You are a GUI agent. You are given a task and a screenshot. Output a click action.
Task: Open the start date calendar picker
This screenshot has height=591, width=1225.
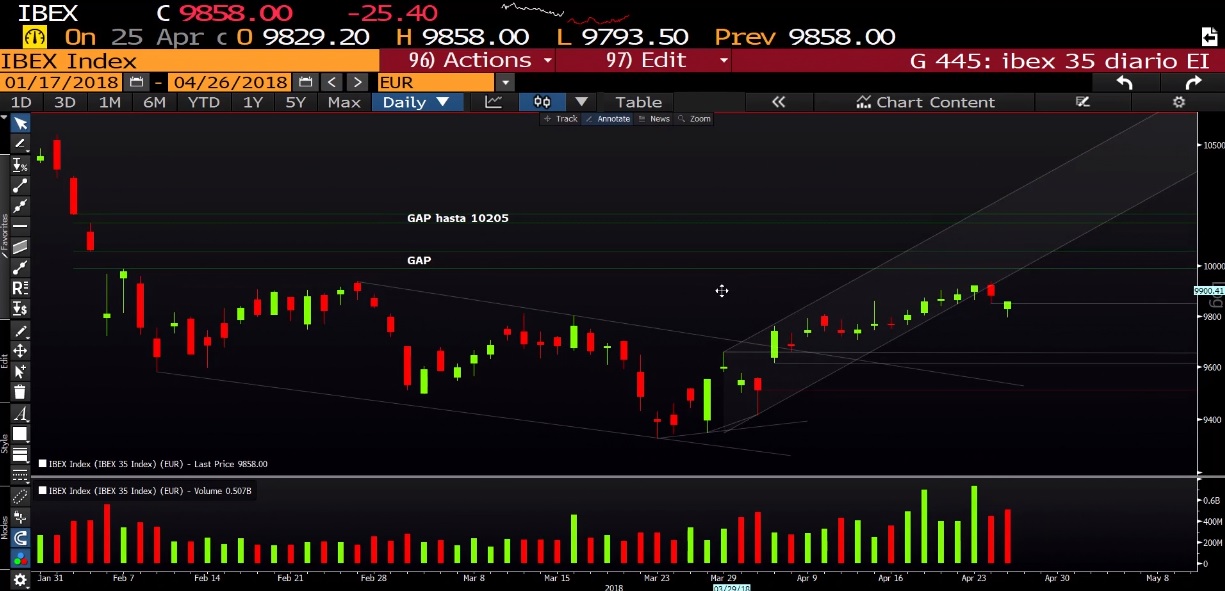pos(137,82)
